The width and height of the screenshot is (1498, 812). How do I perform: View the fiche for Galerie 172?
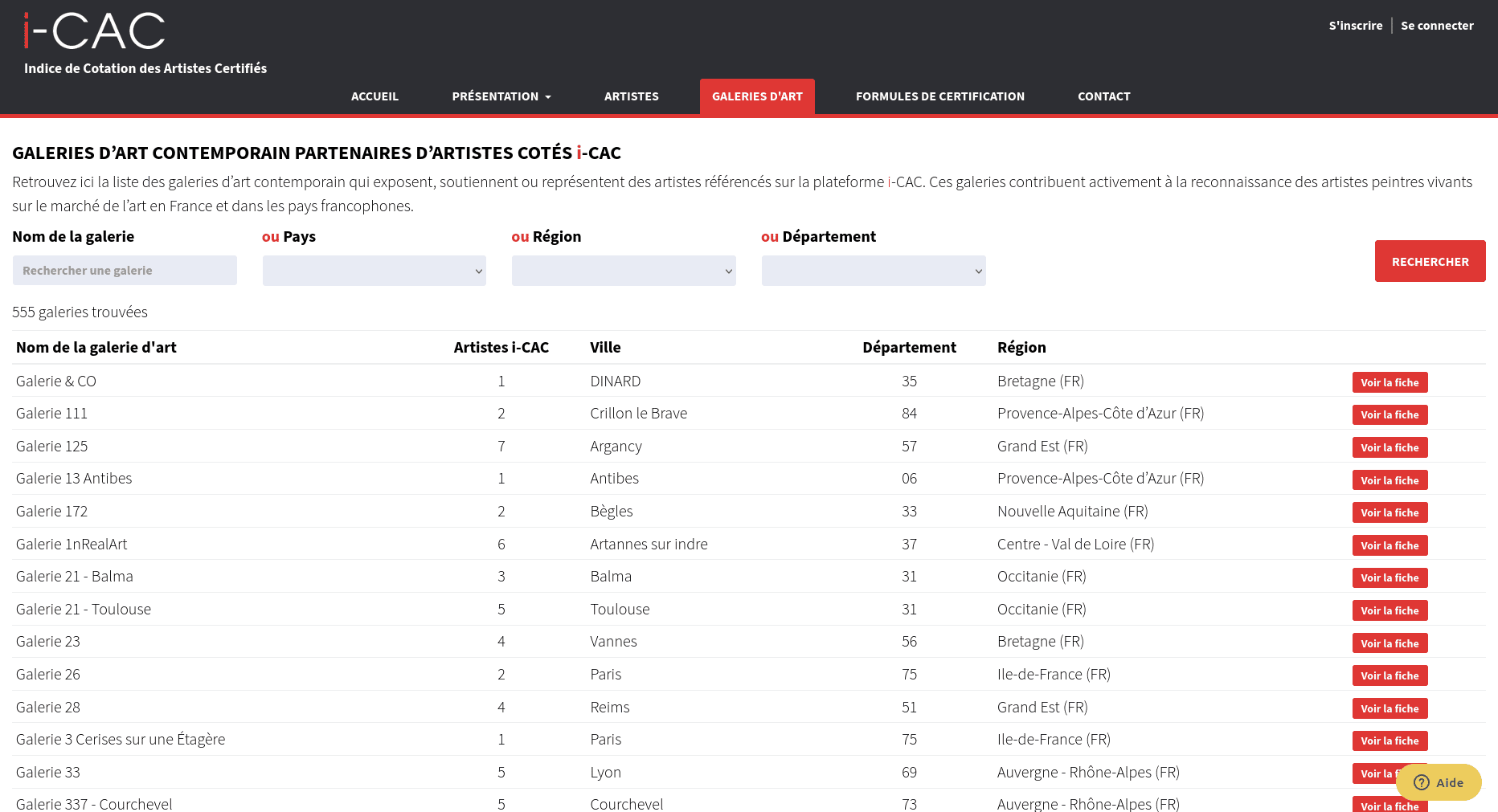click(x=1390, y=512)
